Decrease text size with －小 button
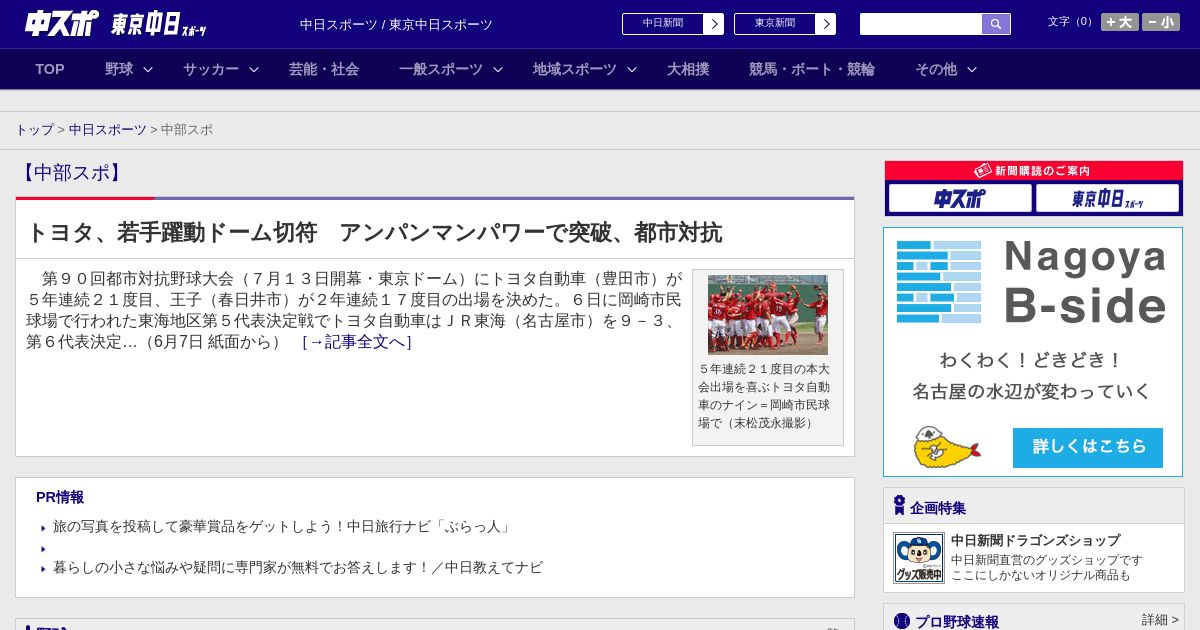 point(1161,22)
